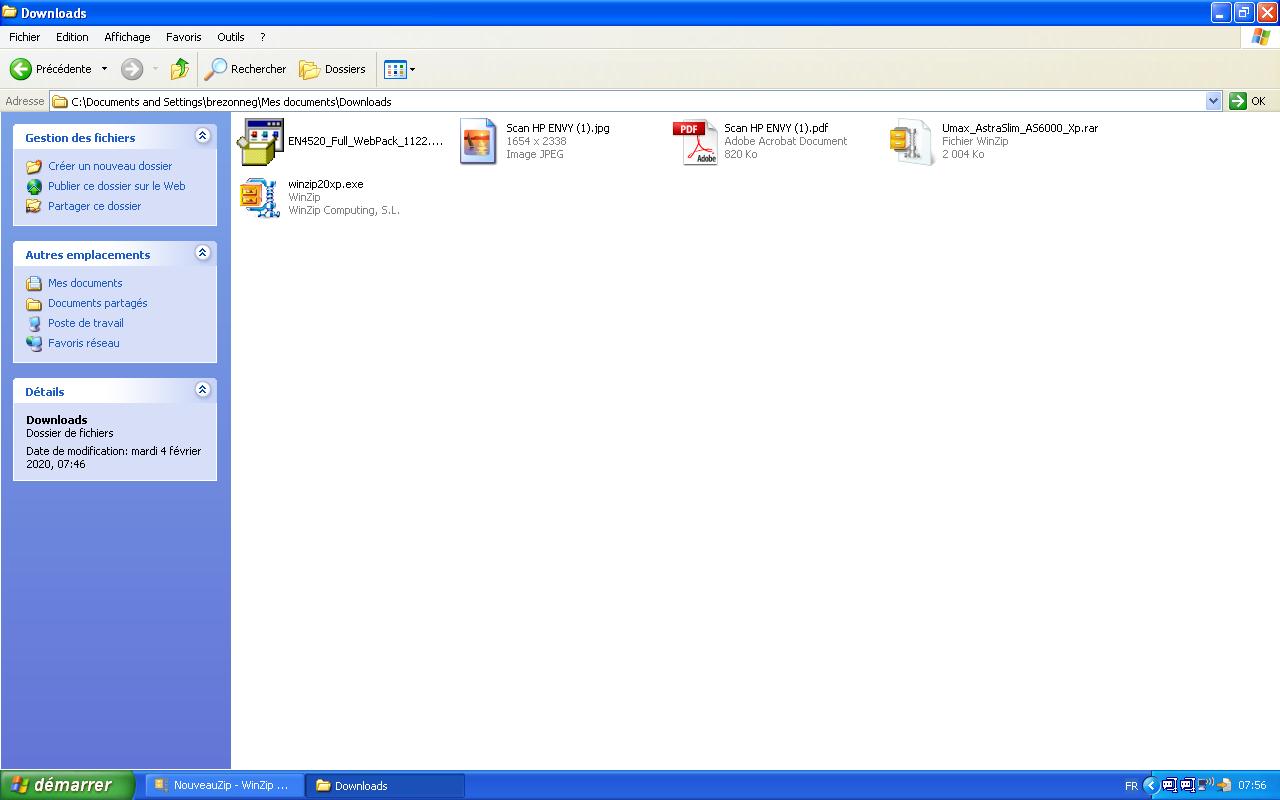Go back using the Précédente arrow
The height and width of the screenshot is (800, 1280).
(52, 69)
